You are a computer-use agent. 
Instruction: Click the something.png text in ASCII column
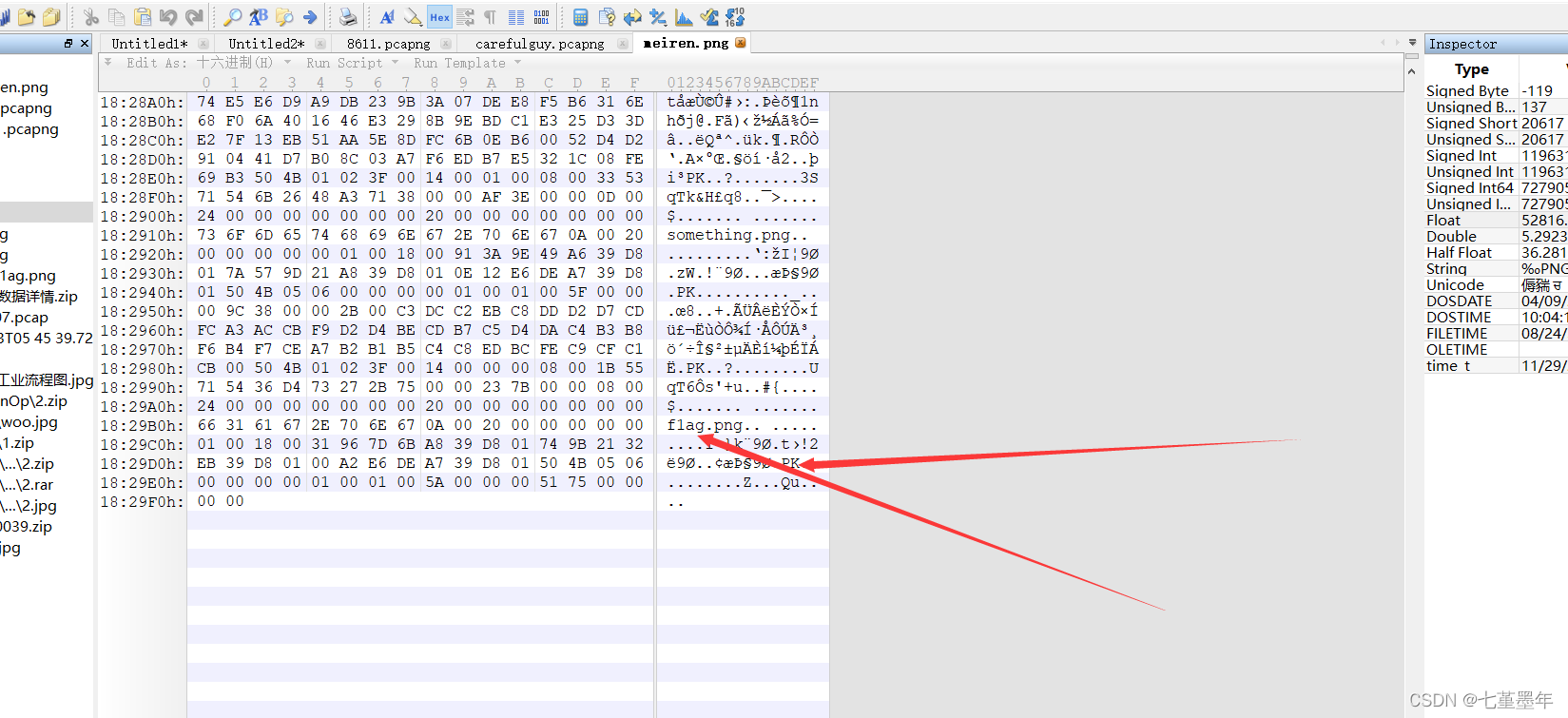tap(728, 235)
